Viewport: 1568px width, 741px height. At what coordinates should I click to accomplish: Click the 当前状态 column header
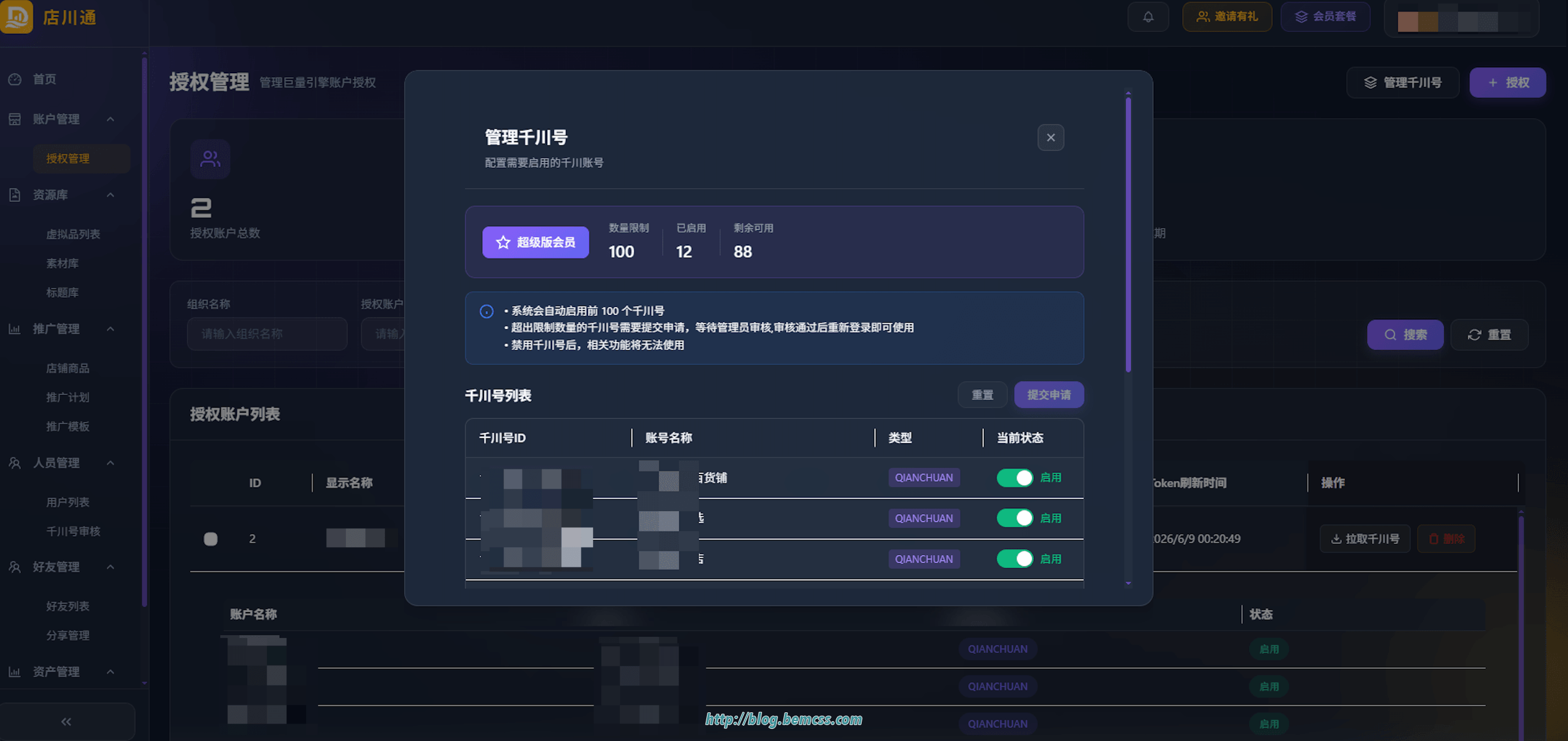tap(1020, 438)
